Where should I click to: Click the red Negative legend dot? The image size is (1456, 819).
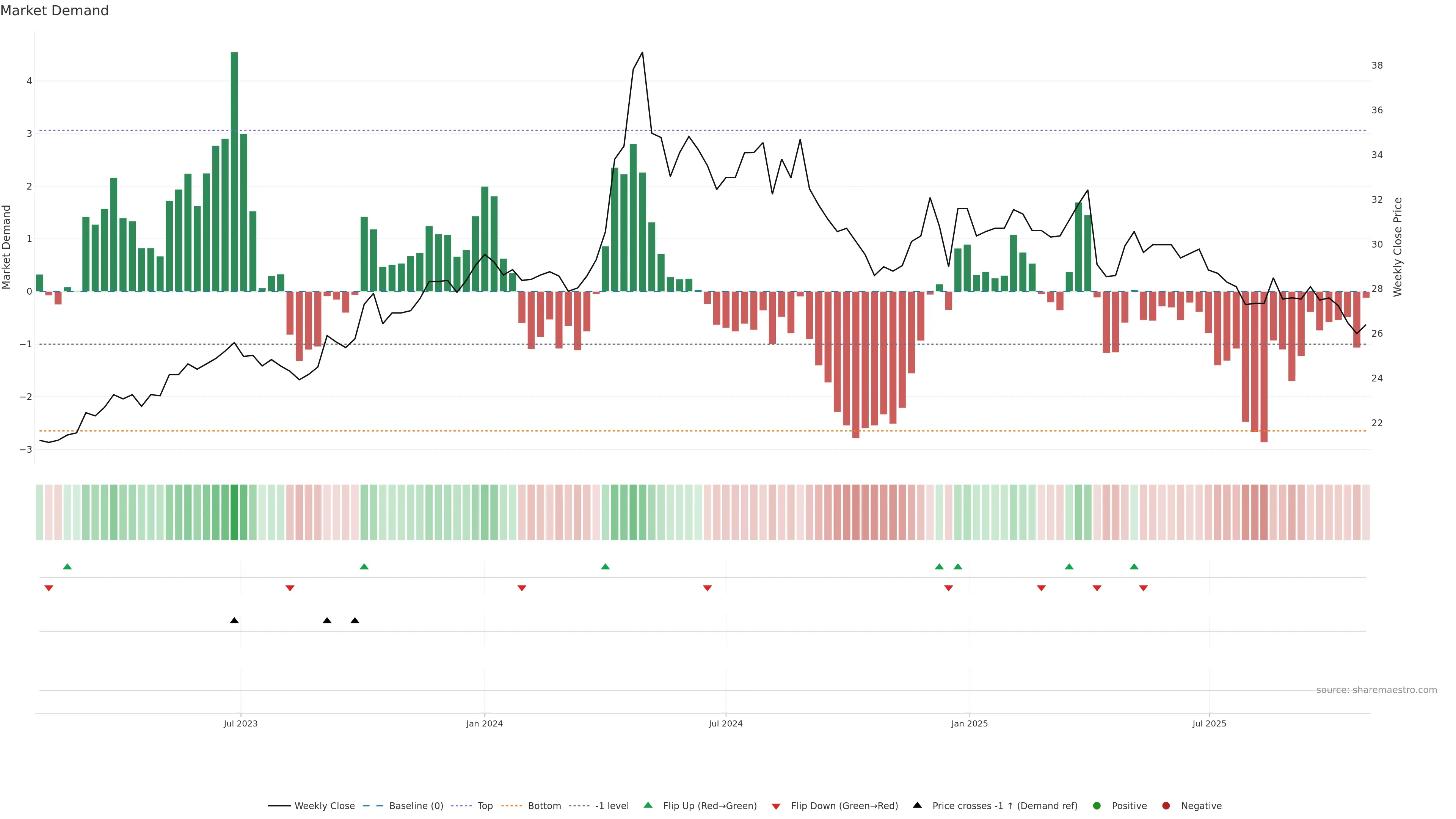click(1166, 805)
